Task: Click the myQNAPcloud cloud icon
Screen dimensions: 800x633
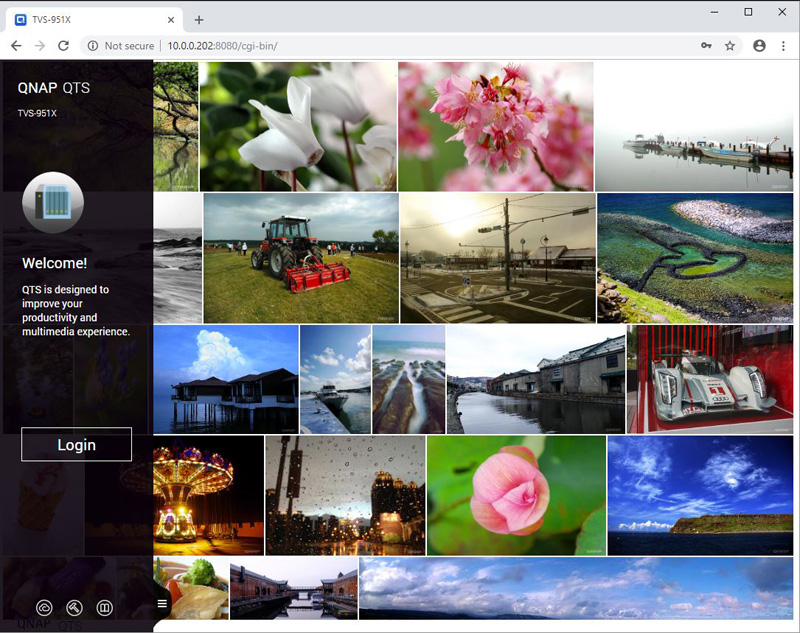Action: [44, 607]
